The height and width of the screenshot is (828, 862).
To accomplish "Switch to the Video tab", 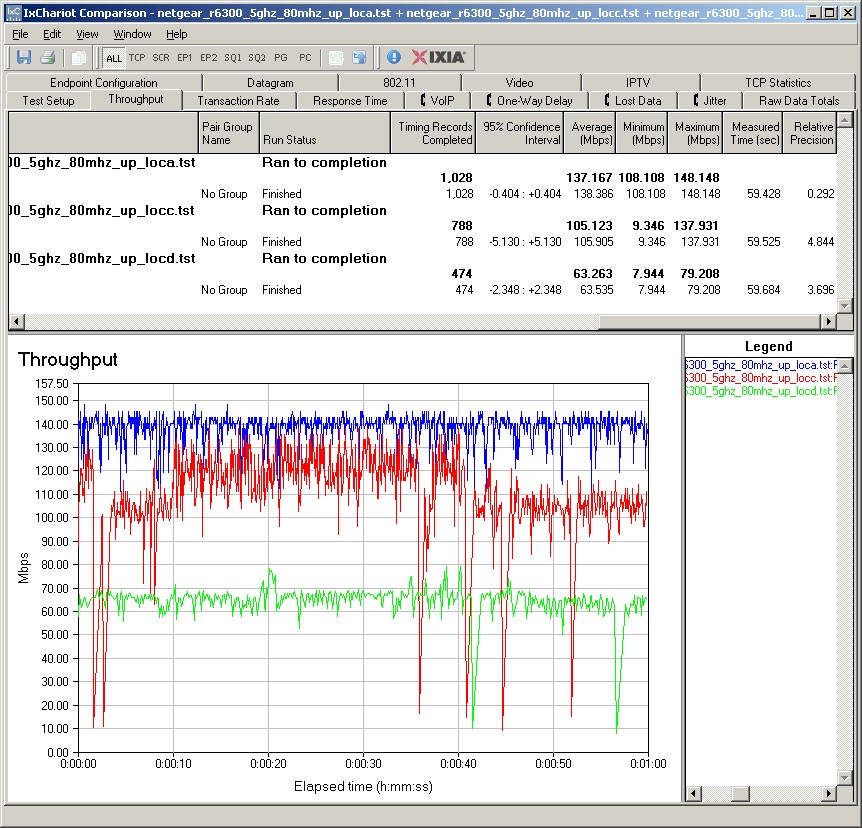I will pyautogui.click(x=520, y=82).
